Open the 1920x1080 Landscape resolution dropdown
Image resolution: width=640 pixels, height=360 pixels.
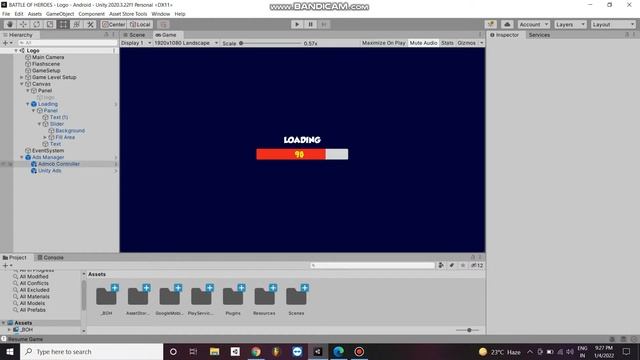[186, 43]
